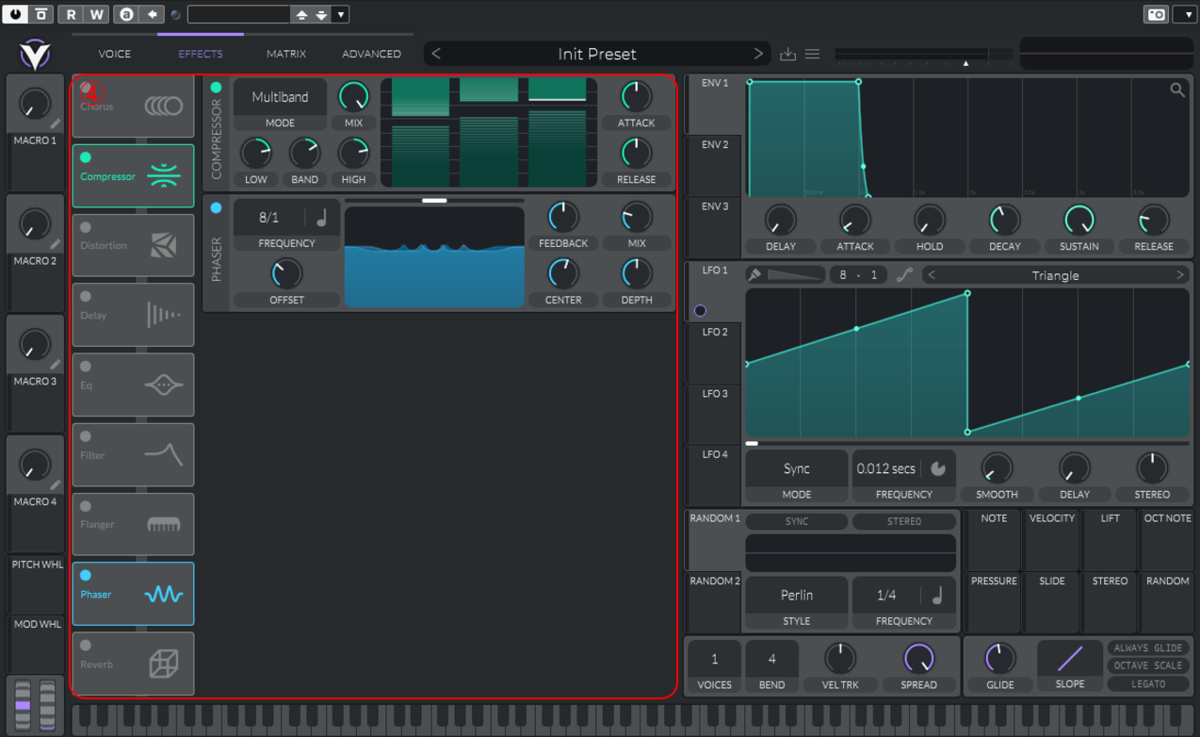Toggle ALWAYS GLIDE

coord(1148,648)
